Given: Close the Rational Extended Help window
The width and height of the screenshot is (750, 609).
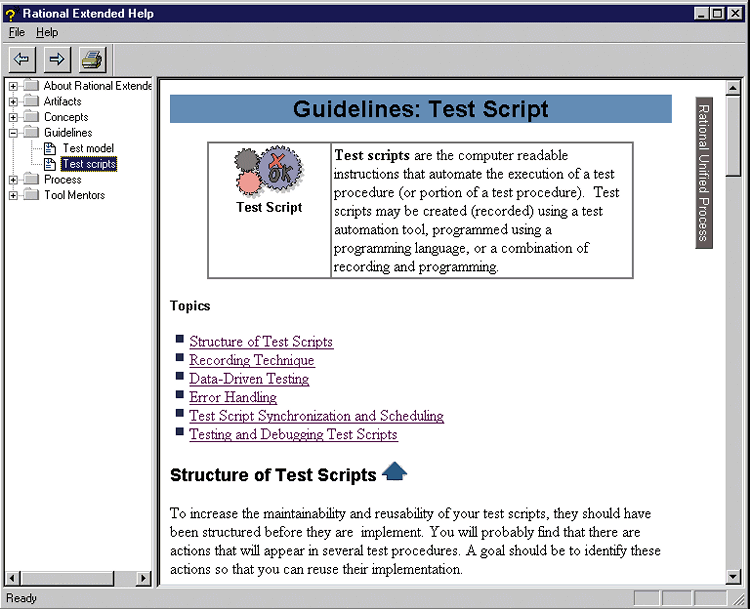Looking at the screenshot, I should tap(735, 13).
